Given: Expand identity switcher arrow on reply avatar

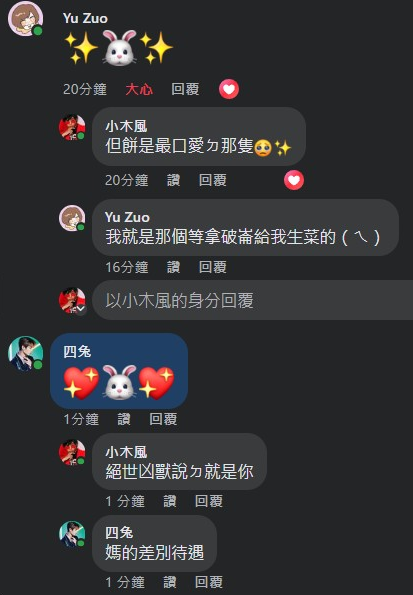Looking at the screenshot, I should point(81,309).
